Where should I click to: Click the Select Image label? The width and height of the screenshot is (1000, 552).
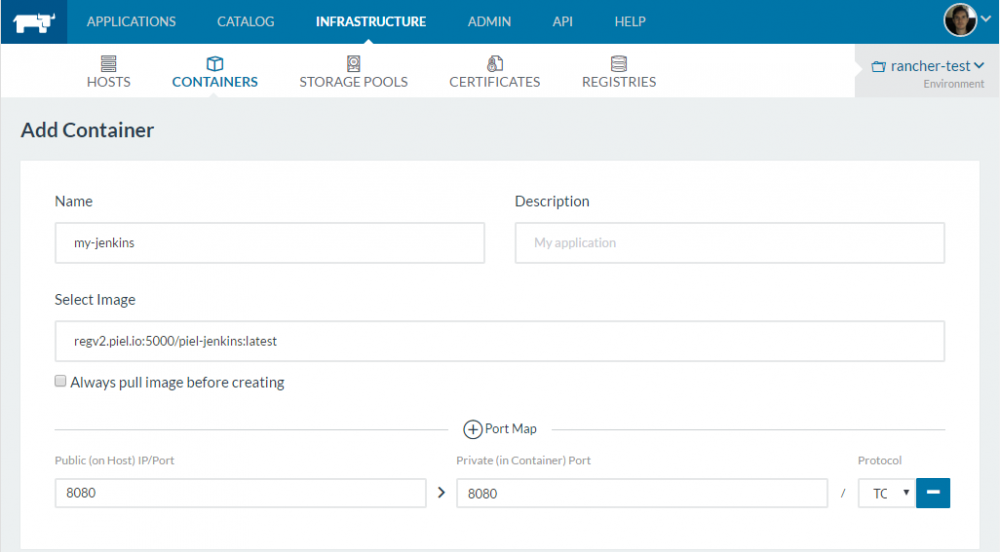click(x=95, y=300)
